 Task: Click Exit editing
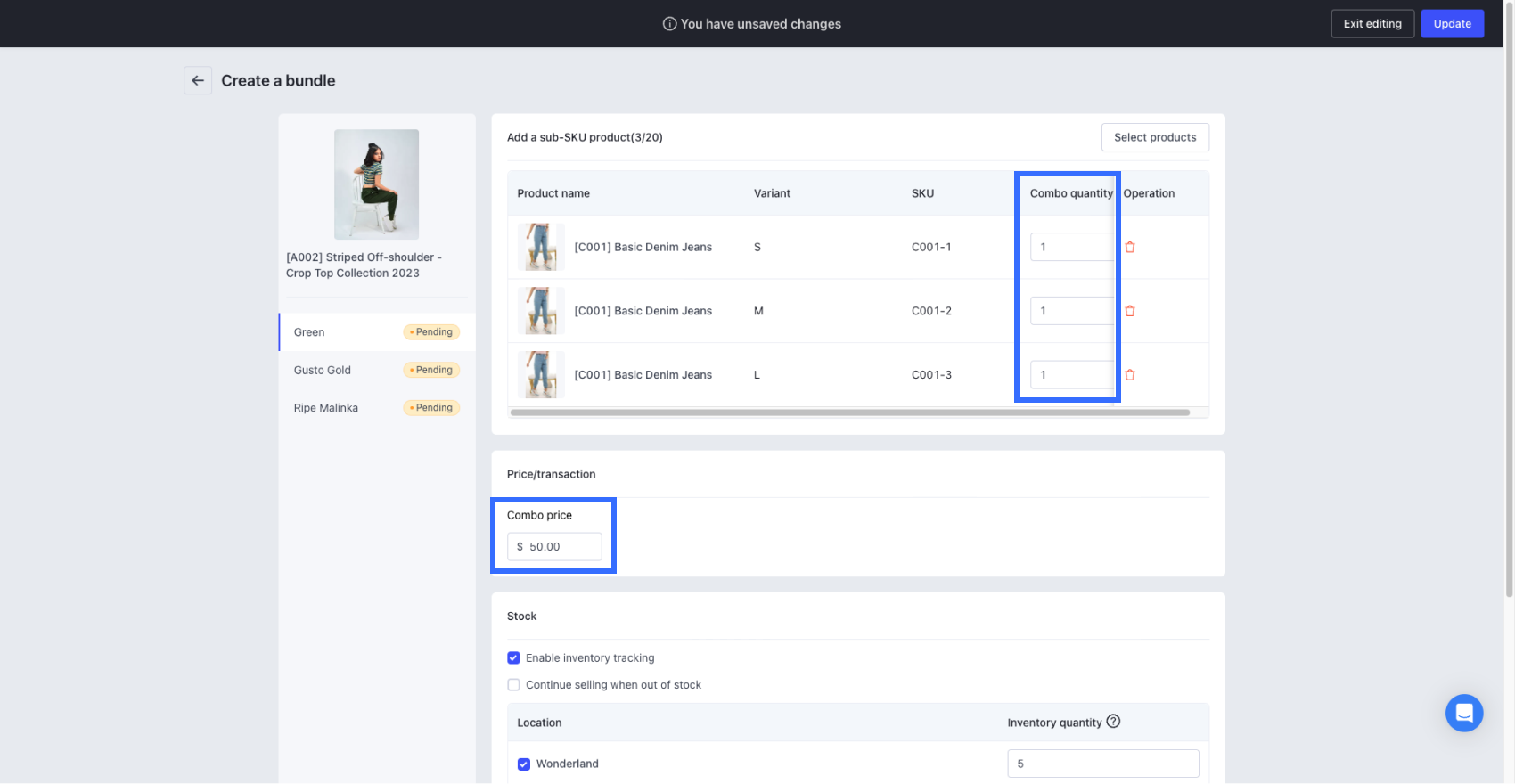1372,24
